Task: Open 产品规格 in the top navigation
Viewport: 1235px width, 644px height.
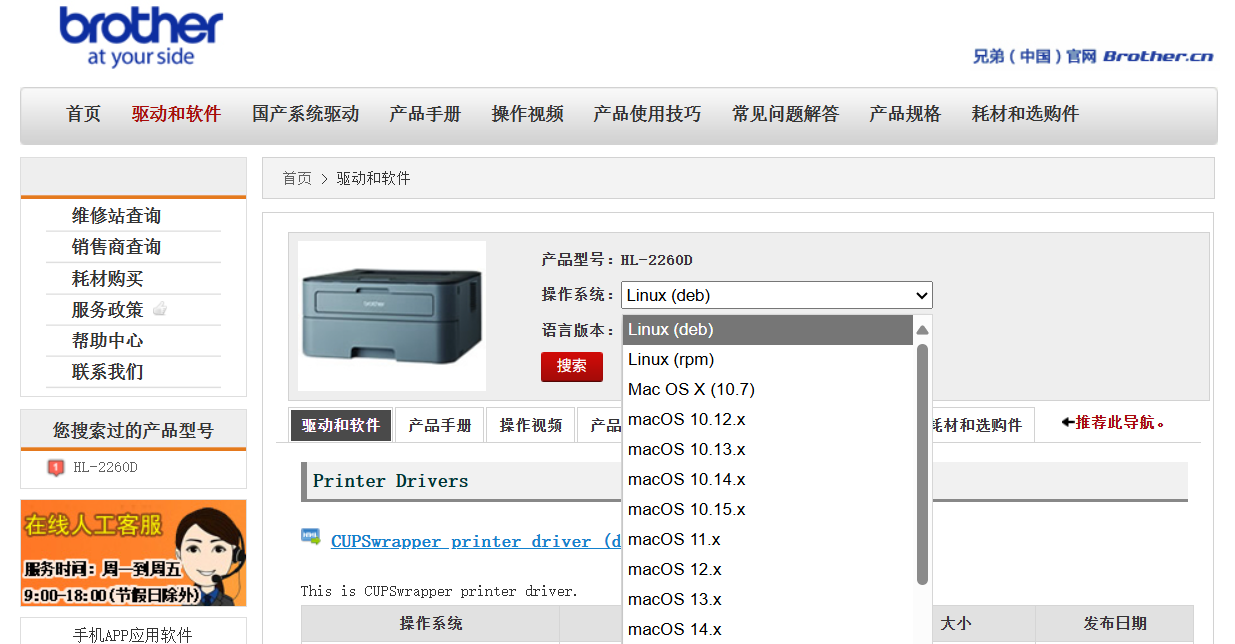Action: (905, 114)
